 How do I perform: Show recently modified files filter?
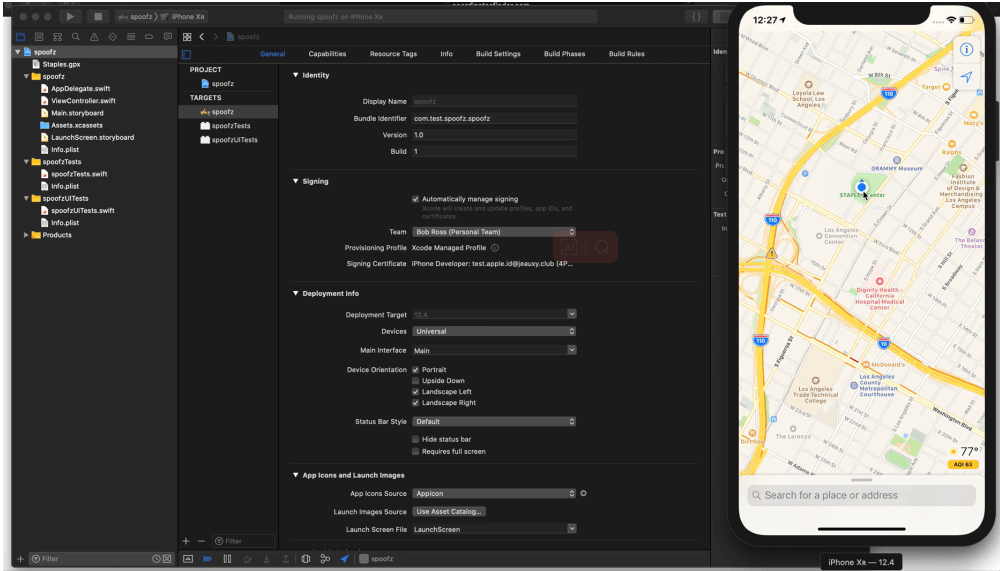click(156, 559)
